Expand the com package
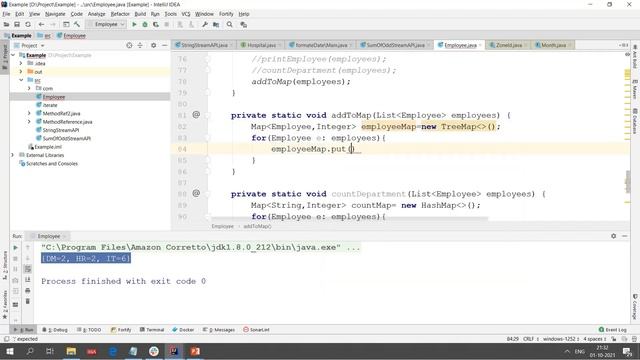 29,88
